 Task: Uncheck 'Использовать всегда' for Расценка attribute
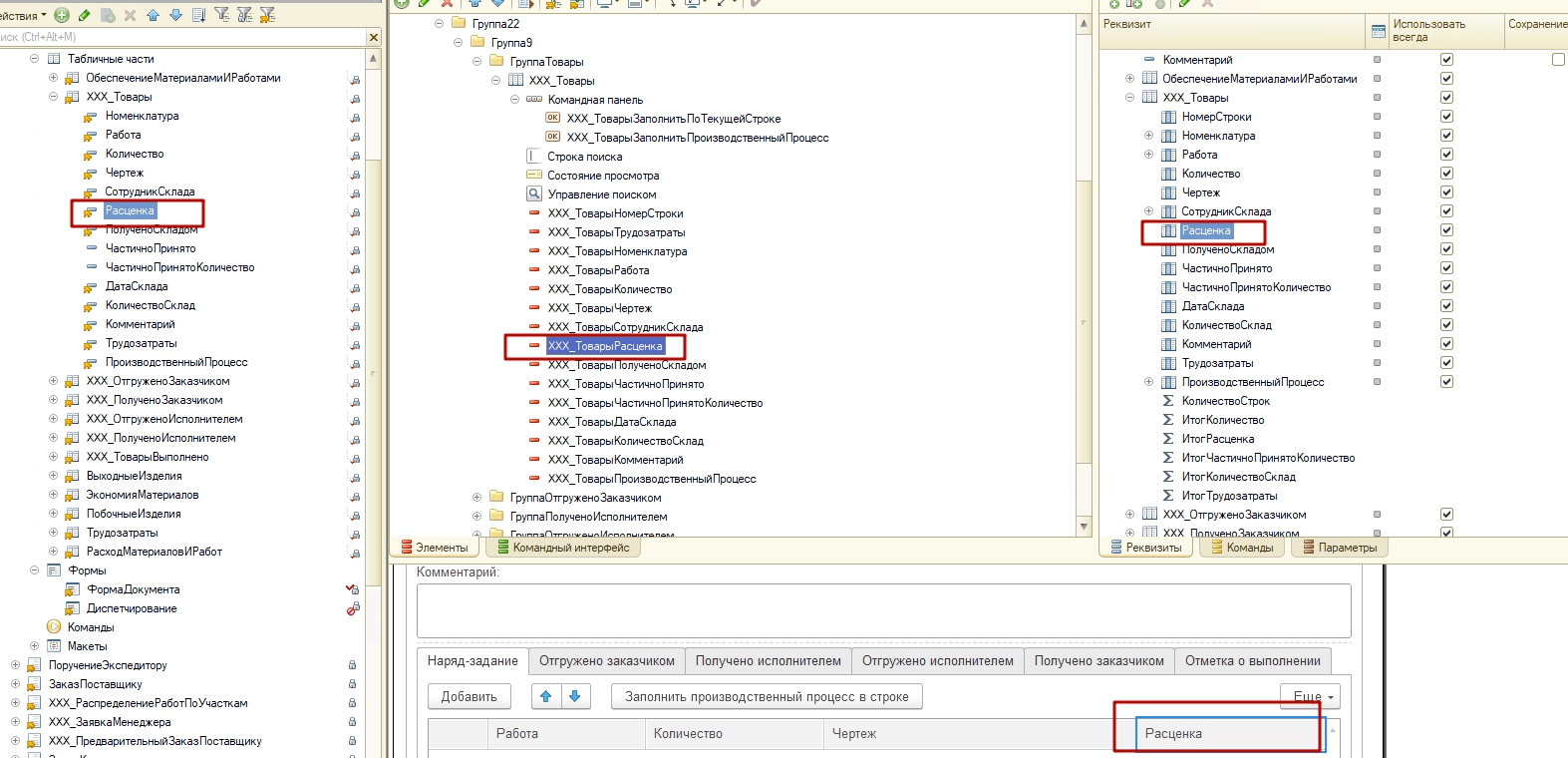[x=1446, y=230]
